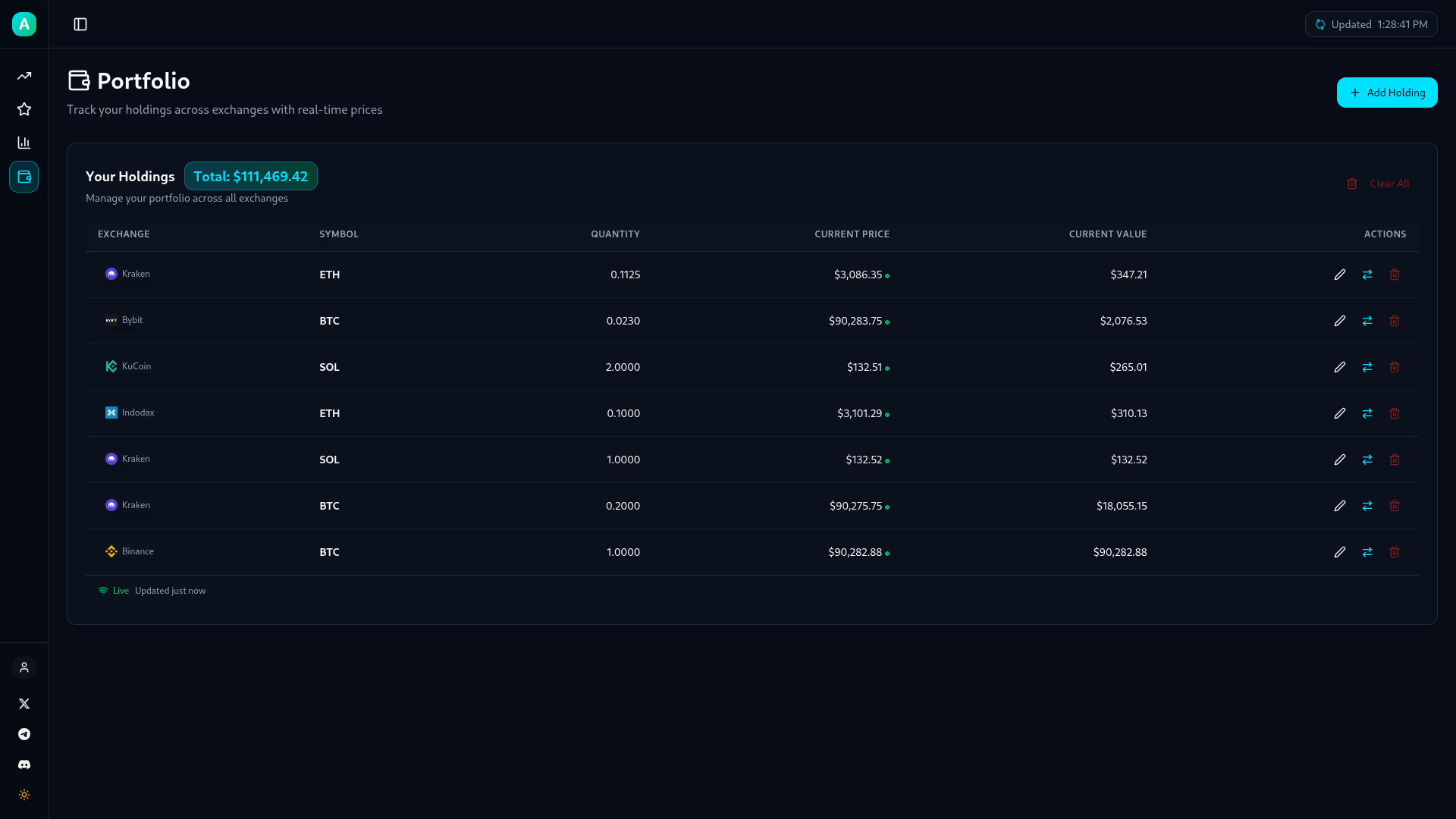The width and height of the screenshot is (1456, 819).
Task: Toggle the sidebar collapse control at the top
Action: point(80,24)
